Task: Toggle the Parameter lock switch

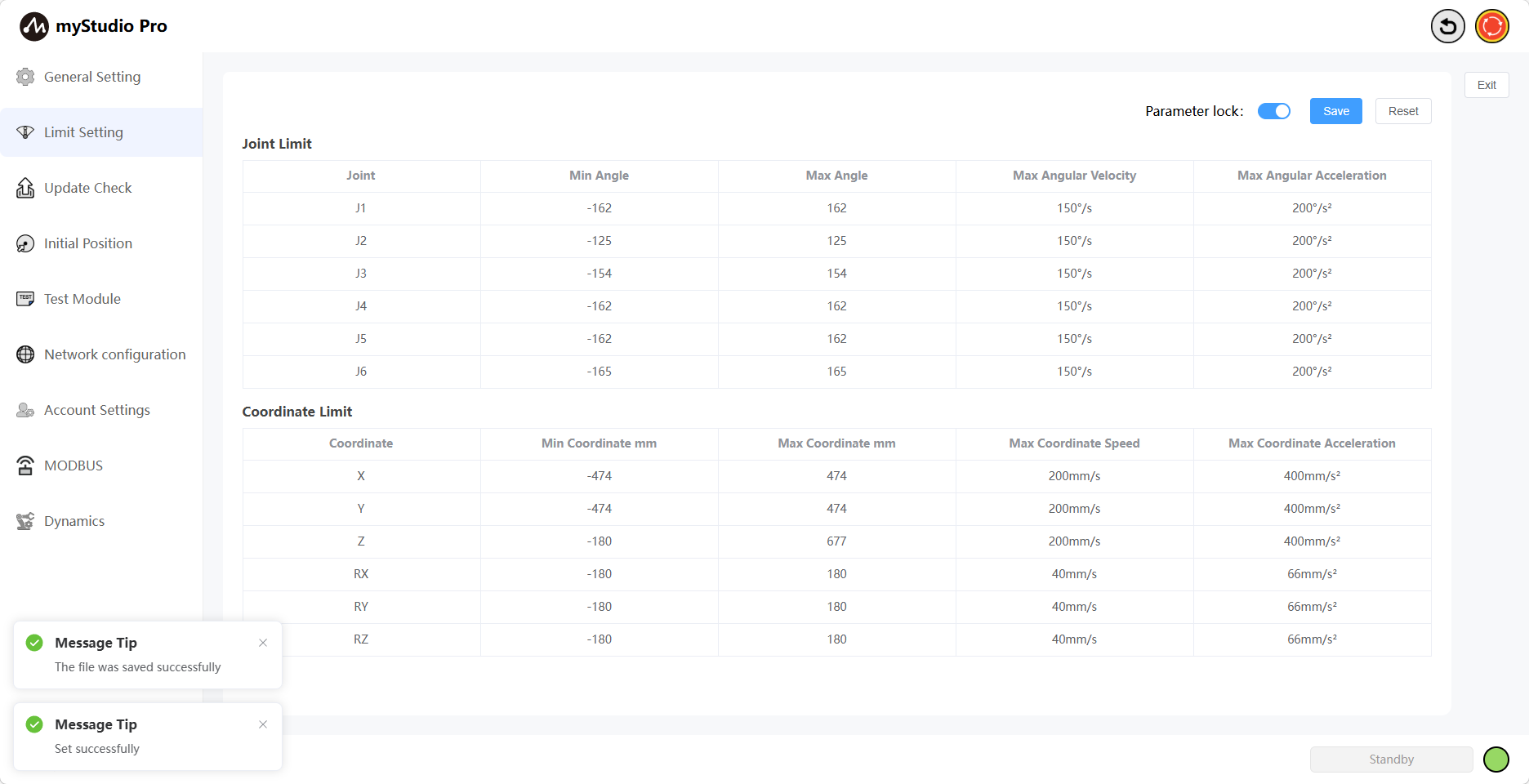Action: point(1273,111)
